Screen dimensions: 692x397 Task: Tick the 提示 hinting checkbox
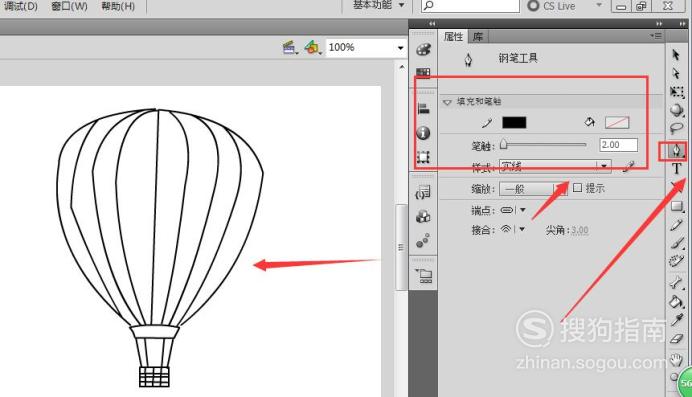[x=577, y=188]
